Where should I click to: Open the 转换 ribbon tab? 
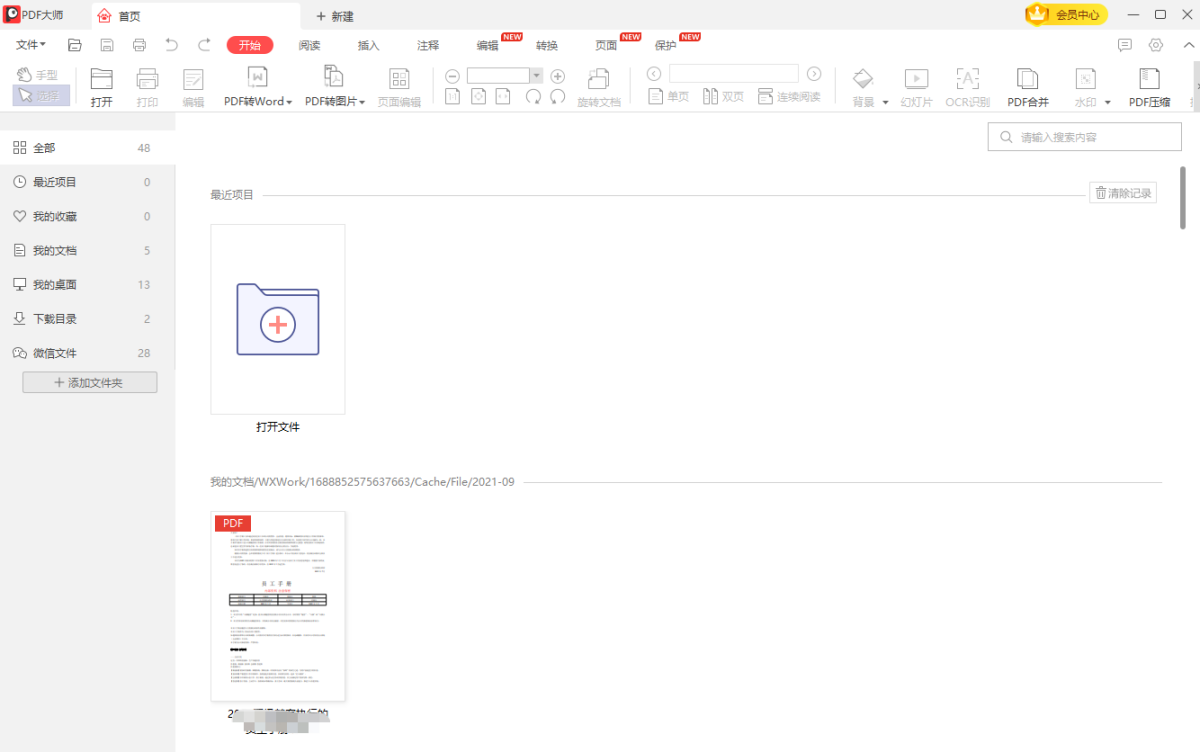pos(547,45)
